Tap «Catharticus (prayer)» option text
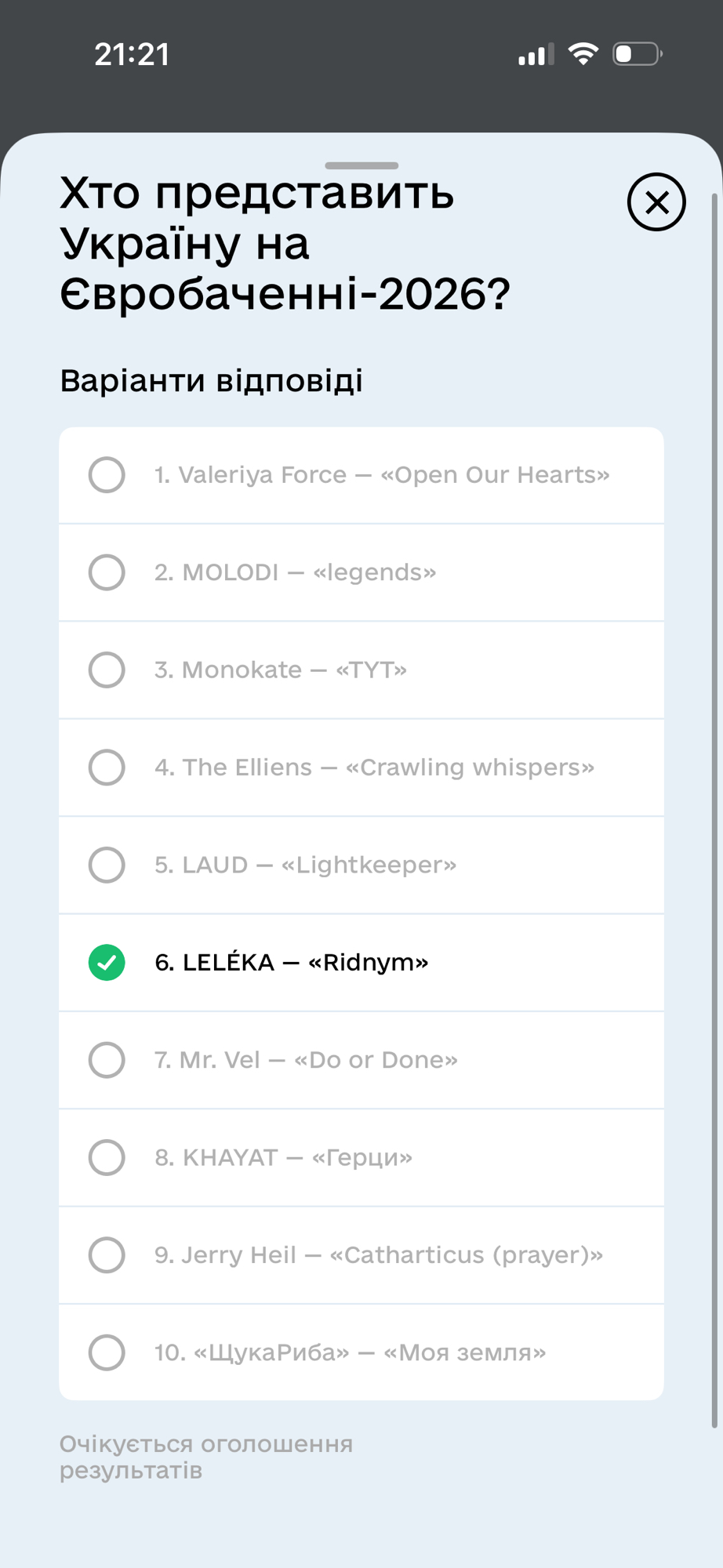 pyautogui.click(x=466, y=1255)
